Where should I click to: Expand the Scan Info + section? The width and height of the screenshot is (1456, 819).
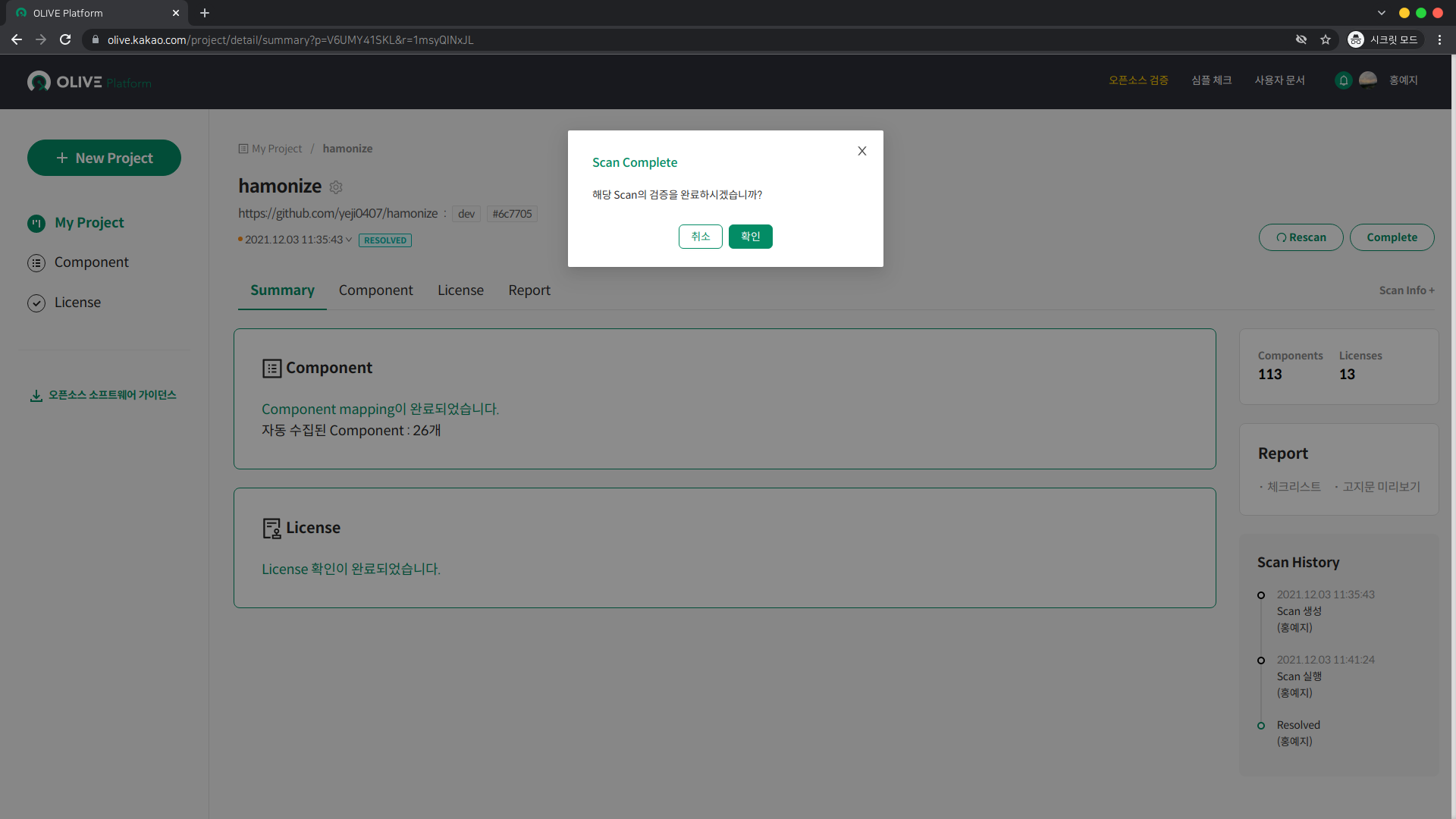[1406, 290]
